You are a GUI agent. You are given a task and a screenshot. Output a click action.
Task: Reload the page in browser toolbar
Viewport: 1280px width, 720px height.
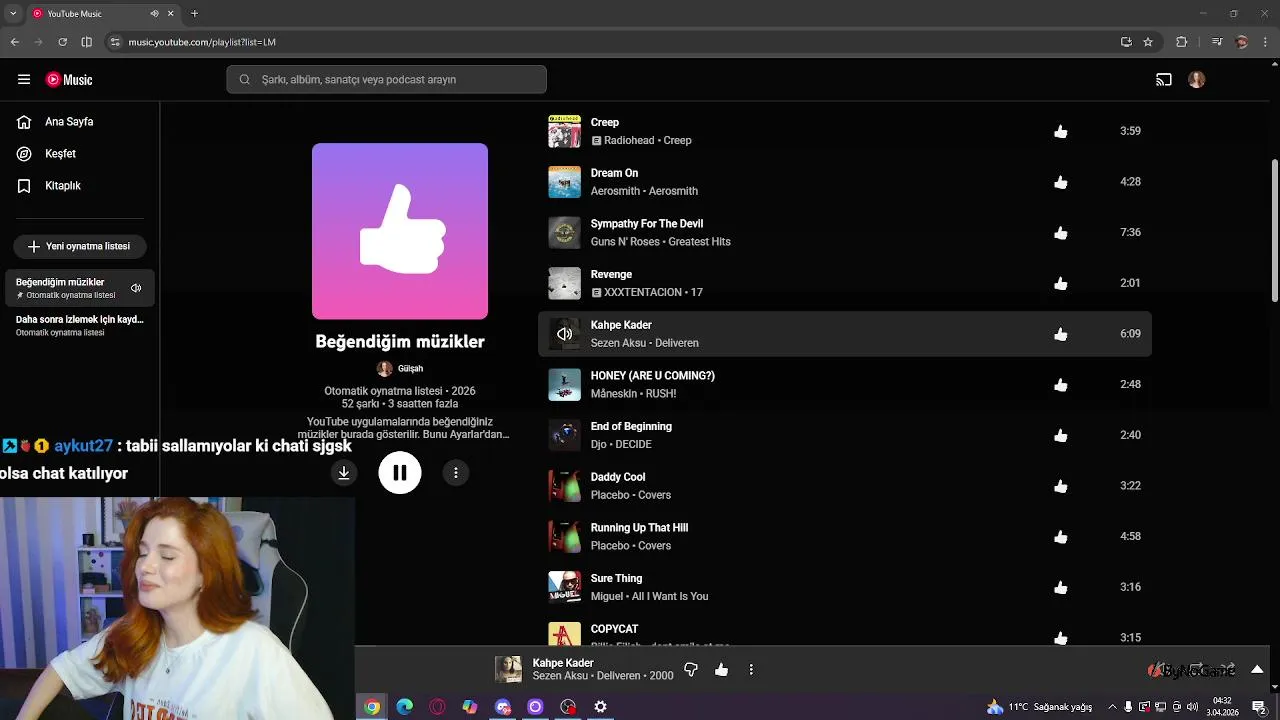(62, 42)
